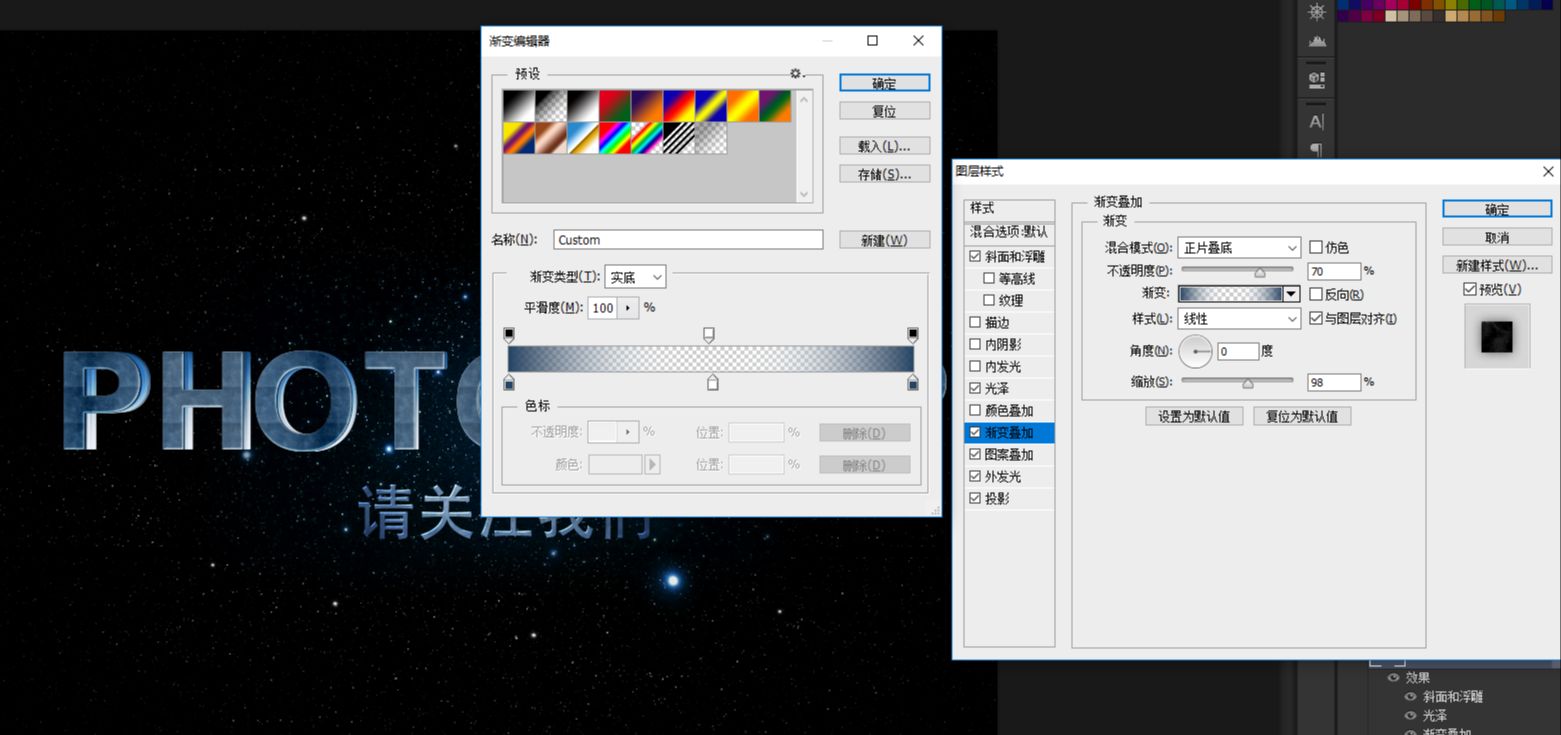The width and height of the screenshot is (1561, 735).
Task: Open the Navigator panel ship-wheel icon
Action: [1317, 12]
